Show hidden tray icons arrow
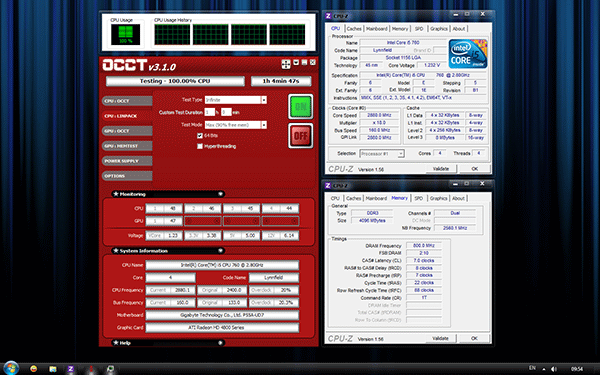Screen dimensions: 600x375 pyautogui.click(x=543, y=369)
